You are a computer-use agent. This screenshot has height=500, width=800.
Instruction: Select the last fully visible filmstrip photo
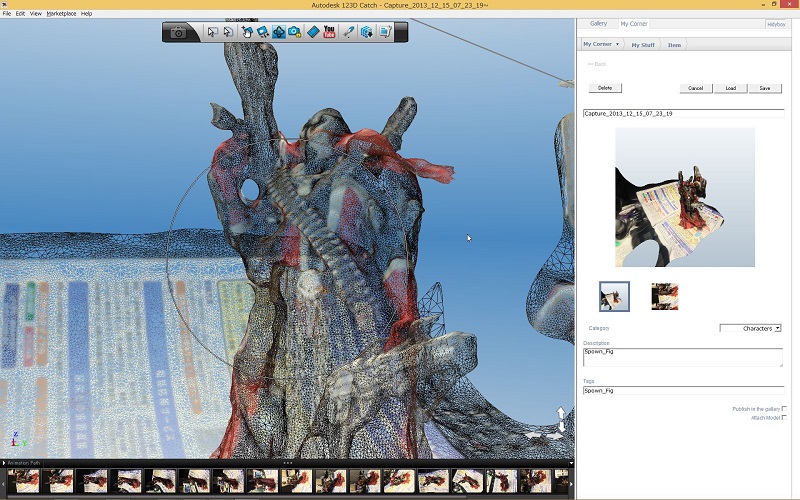pos(535,481)
